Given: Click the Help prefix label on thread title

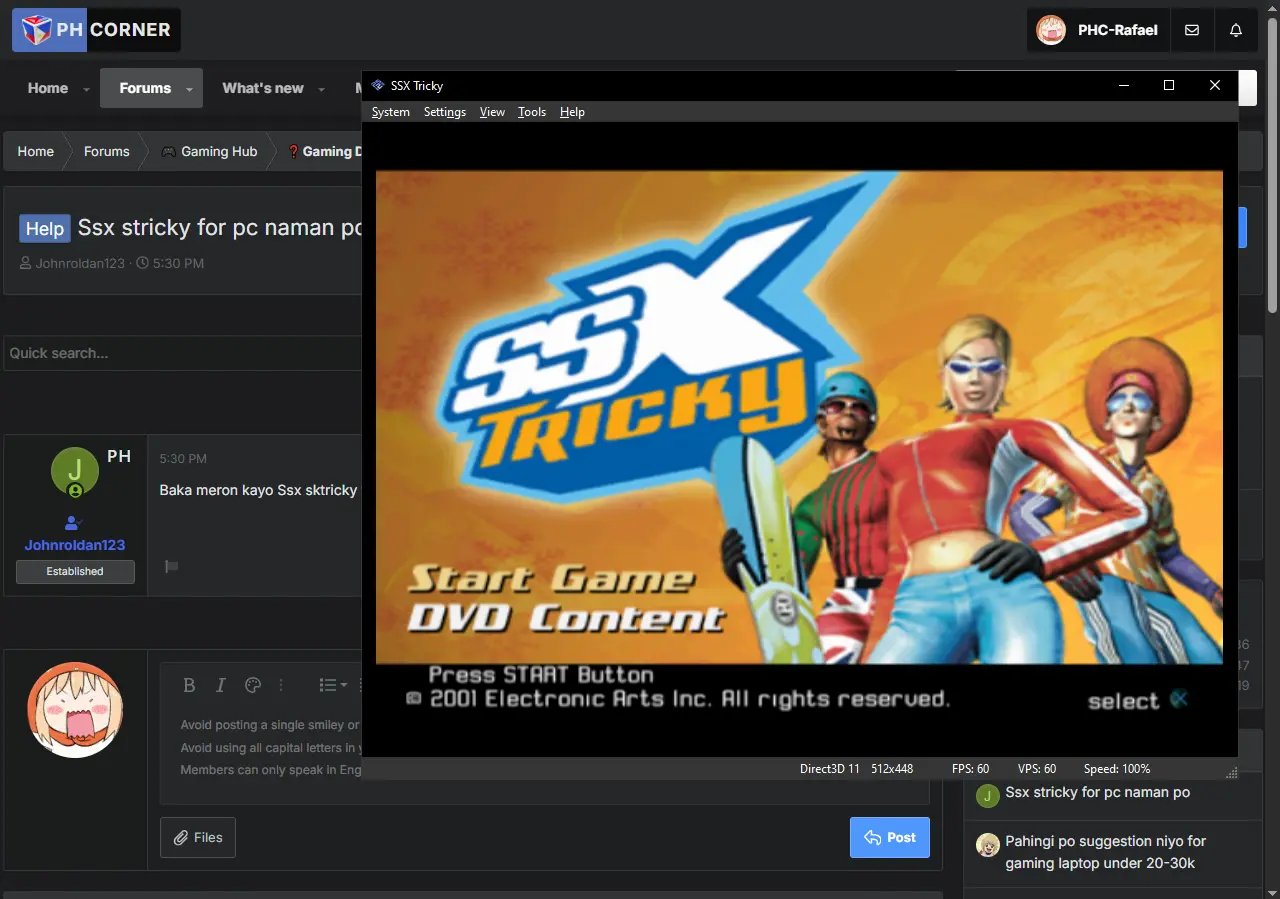Looking at the screenshot, I should click(45, 229).
